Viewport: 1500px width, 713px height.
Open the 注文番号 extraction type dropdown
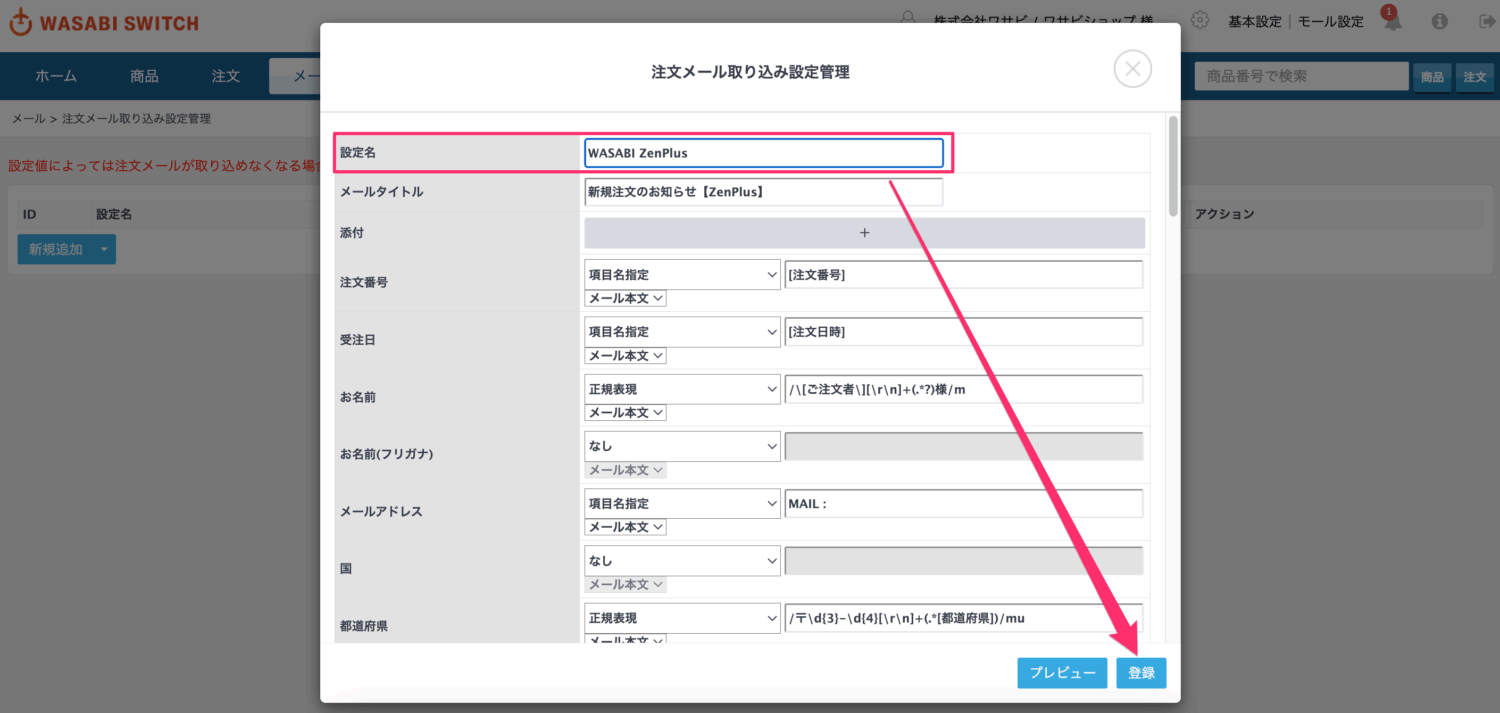pos(682,275)
